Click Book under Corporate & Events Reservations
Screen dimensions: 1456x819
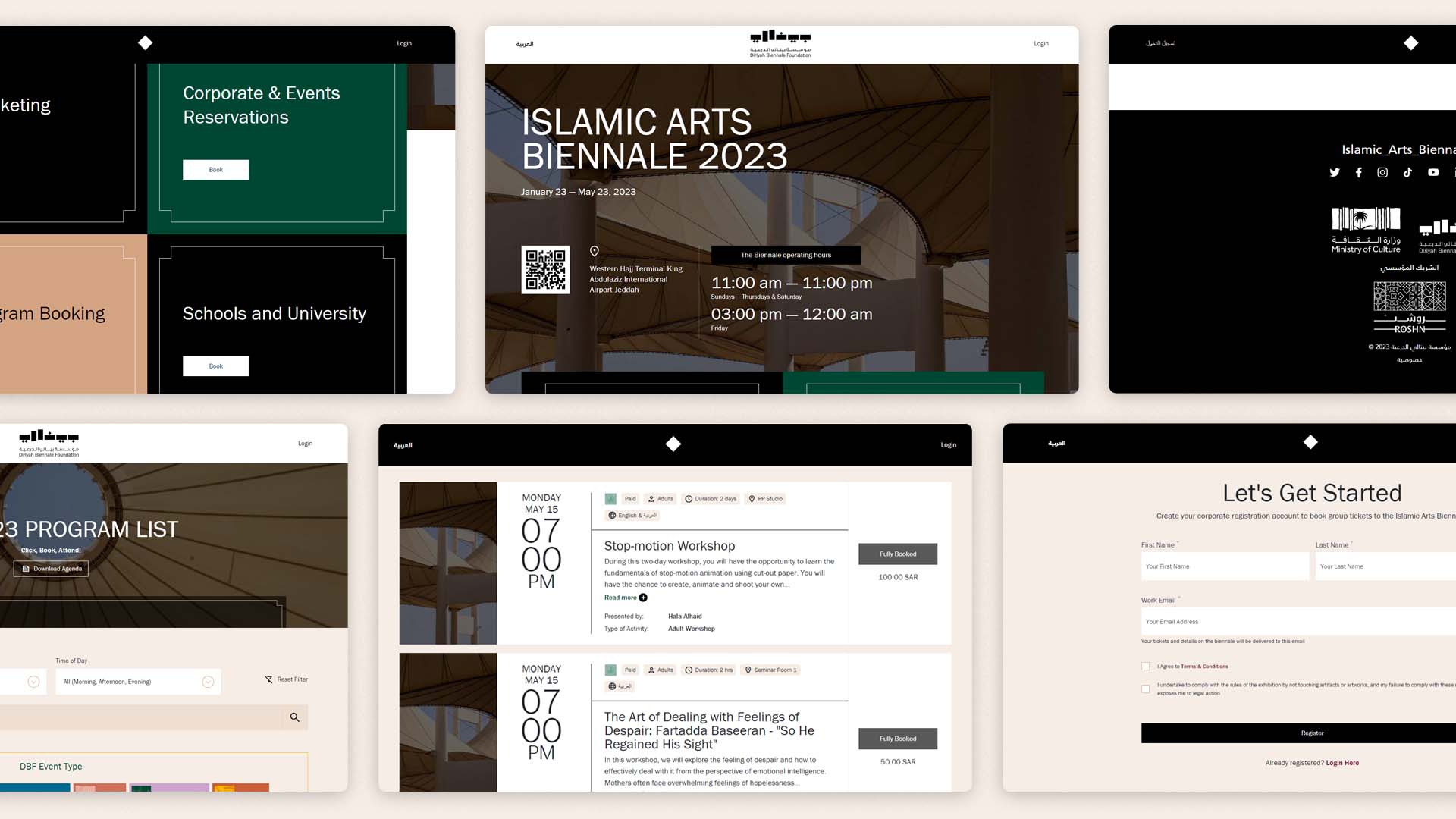click(215, 170)
